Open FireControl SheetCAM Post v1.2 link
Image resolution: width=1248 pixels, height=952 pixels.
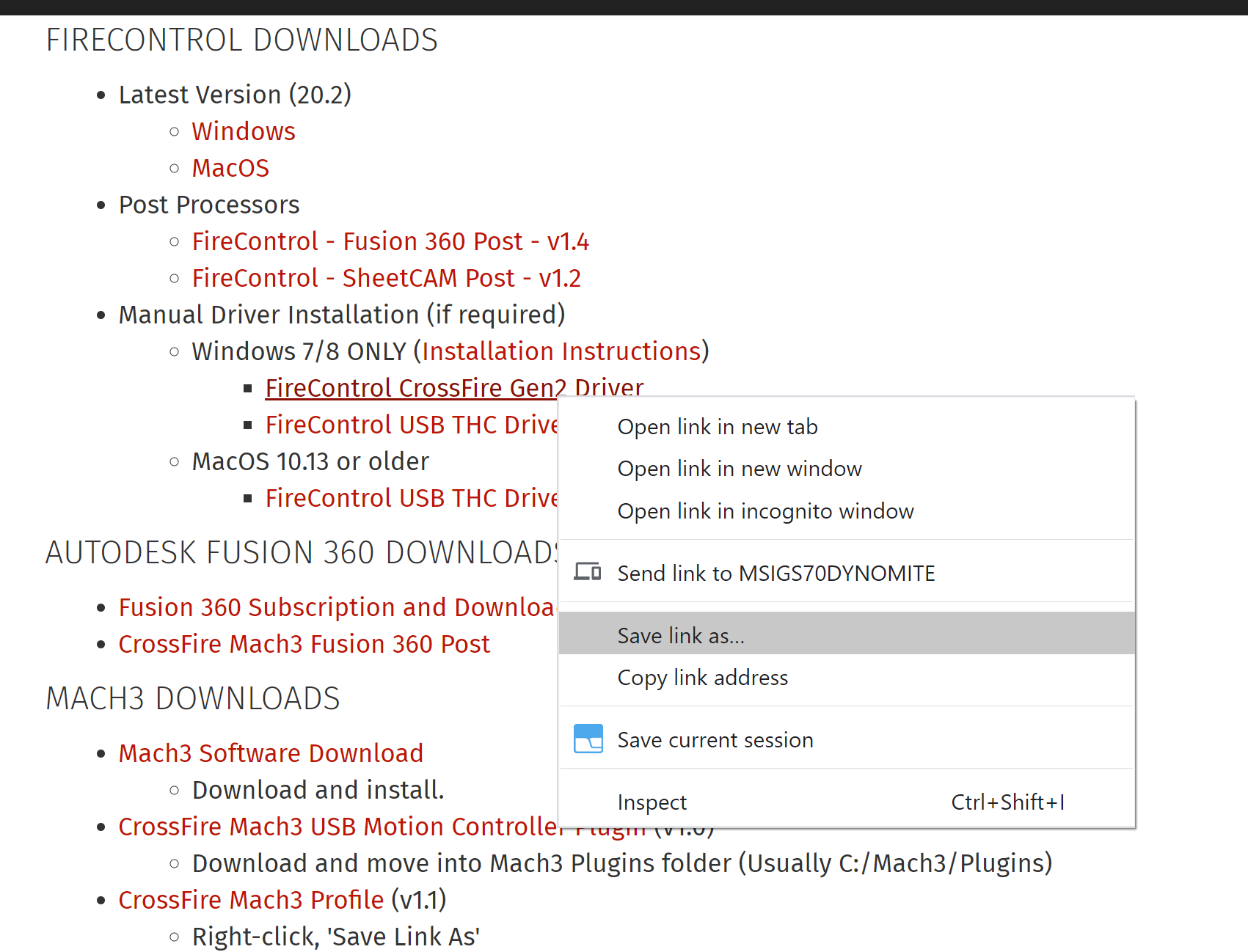pos(386,278)
